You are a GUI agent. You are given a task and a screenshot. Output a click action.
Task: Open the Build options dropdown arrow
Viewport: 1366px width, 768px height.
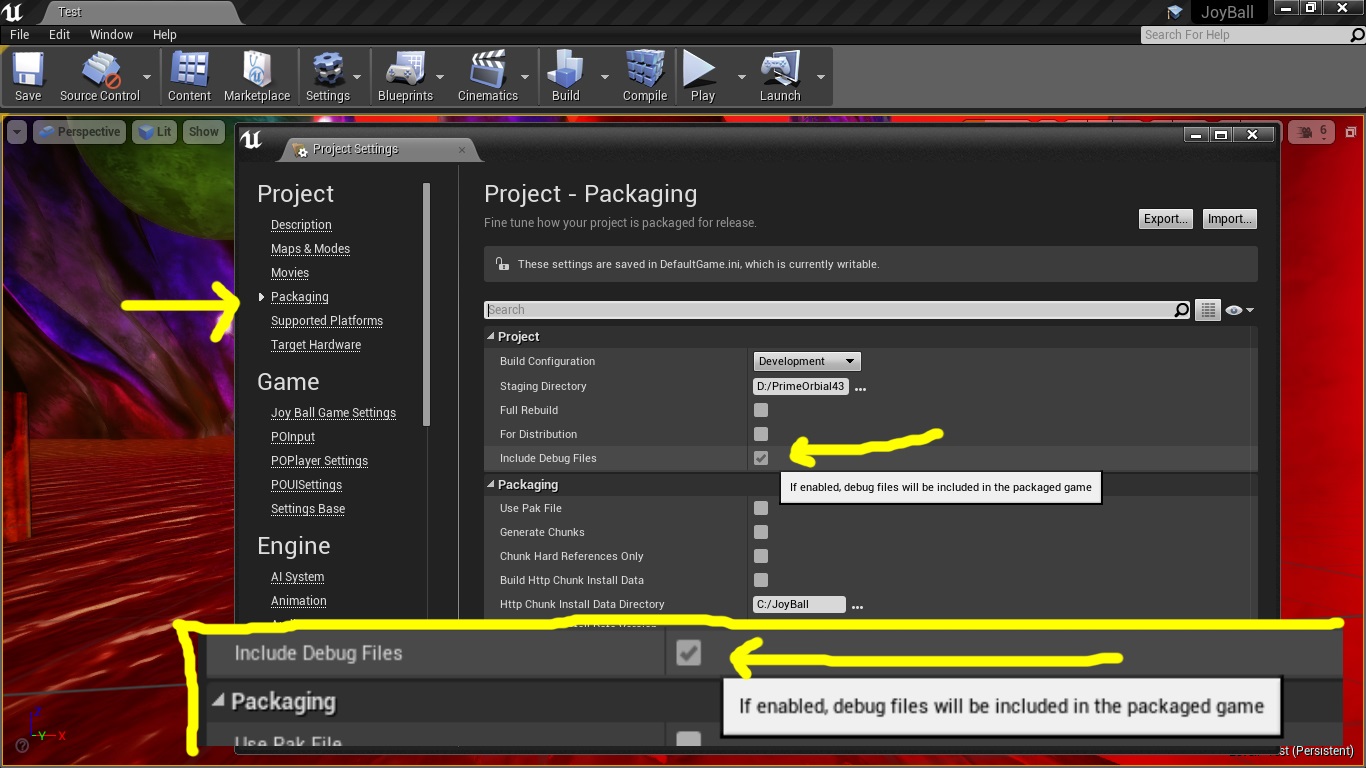(604, 77)
